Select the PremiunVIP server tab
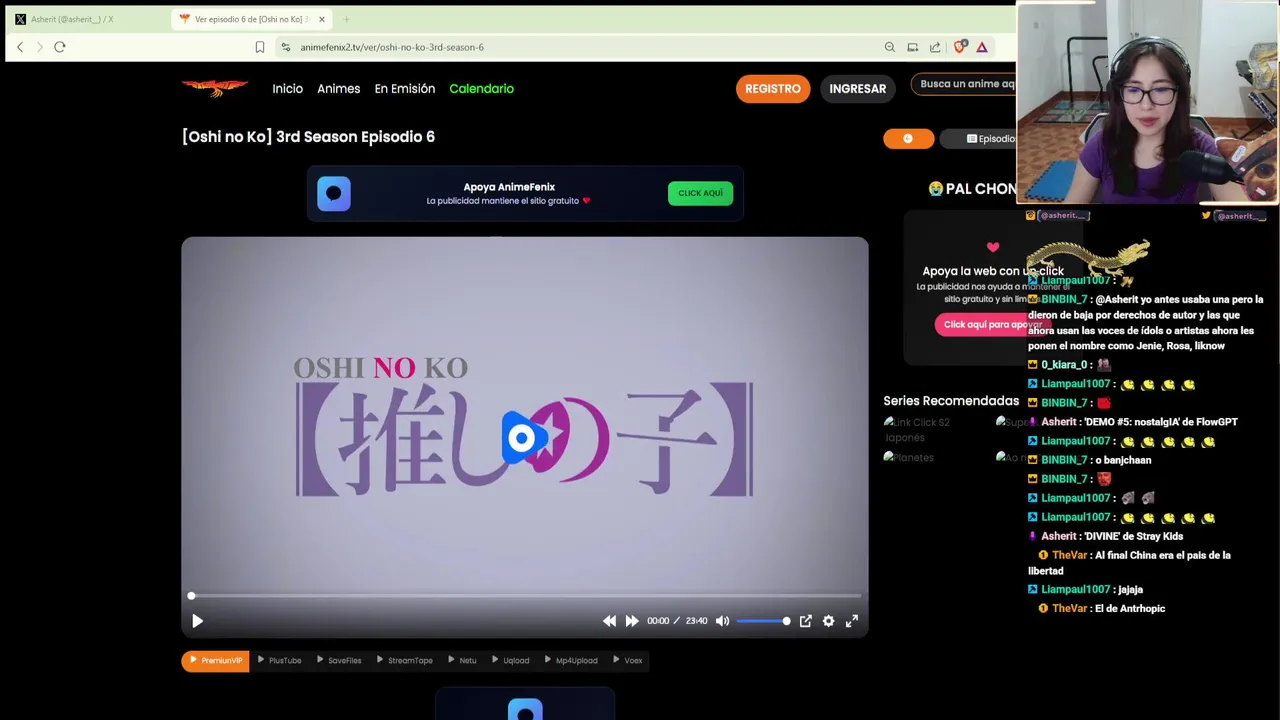The height and width of the screenshot is (720, 1280). (215, 661)
